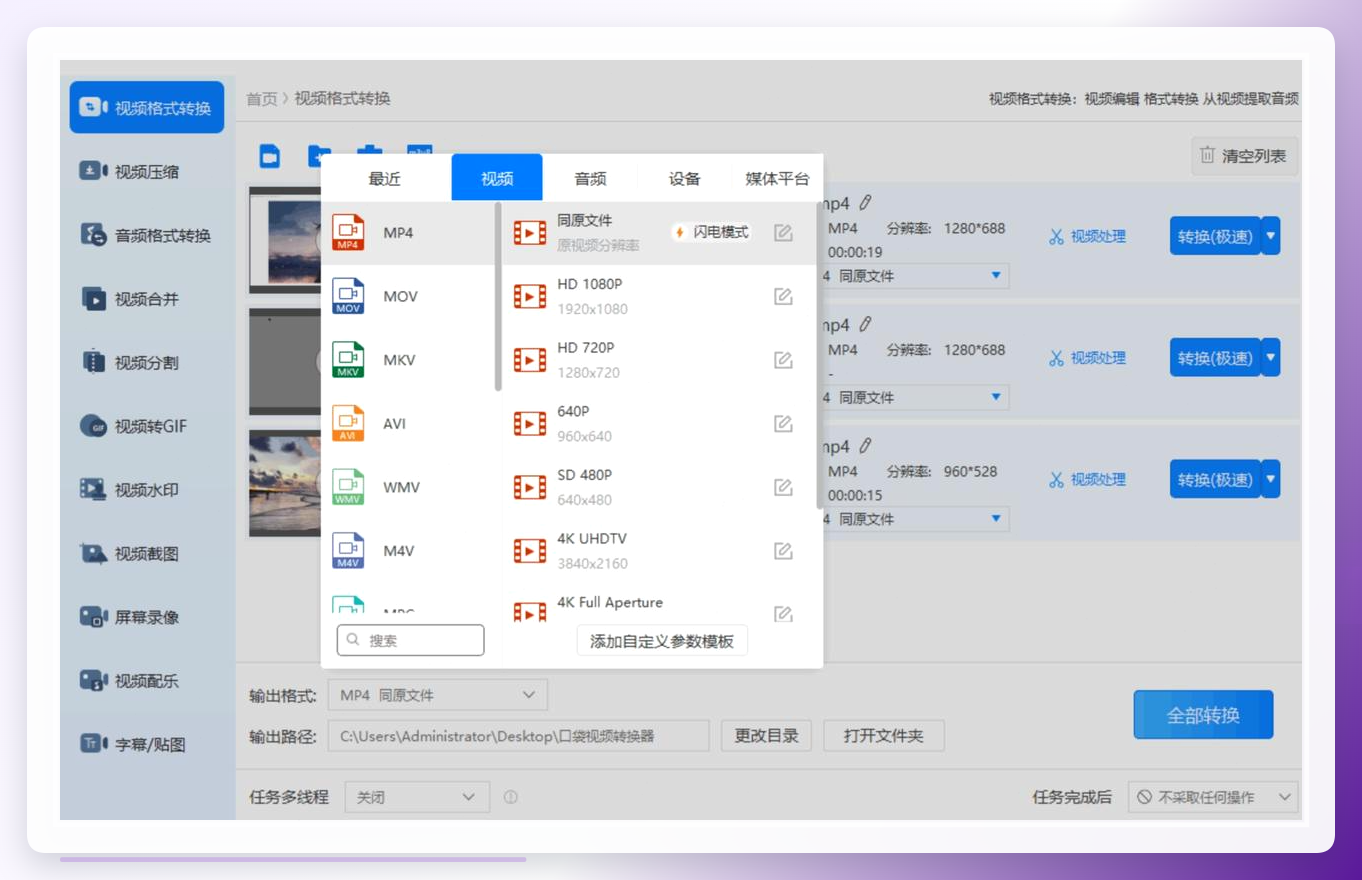Edit the HD 1080P preset parameters
This screenshot has height=880, width=1362.
point(783,296)
